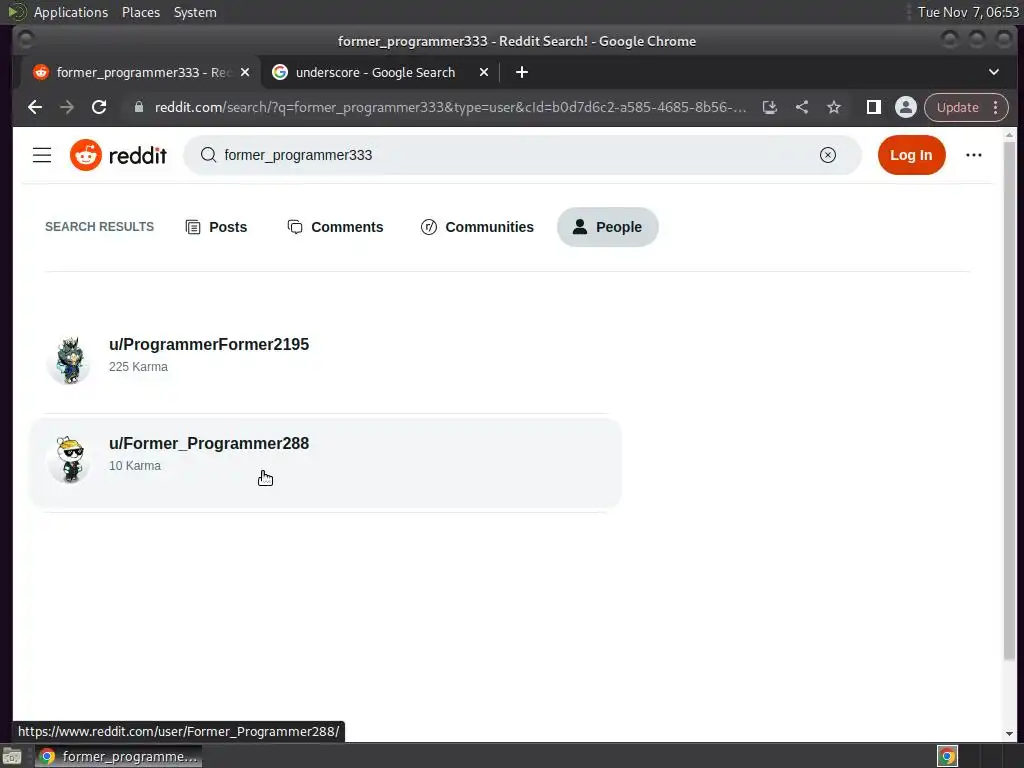Click the magnifier search icon
The height and width of the screenshot is (768, 1024).
208,155
